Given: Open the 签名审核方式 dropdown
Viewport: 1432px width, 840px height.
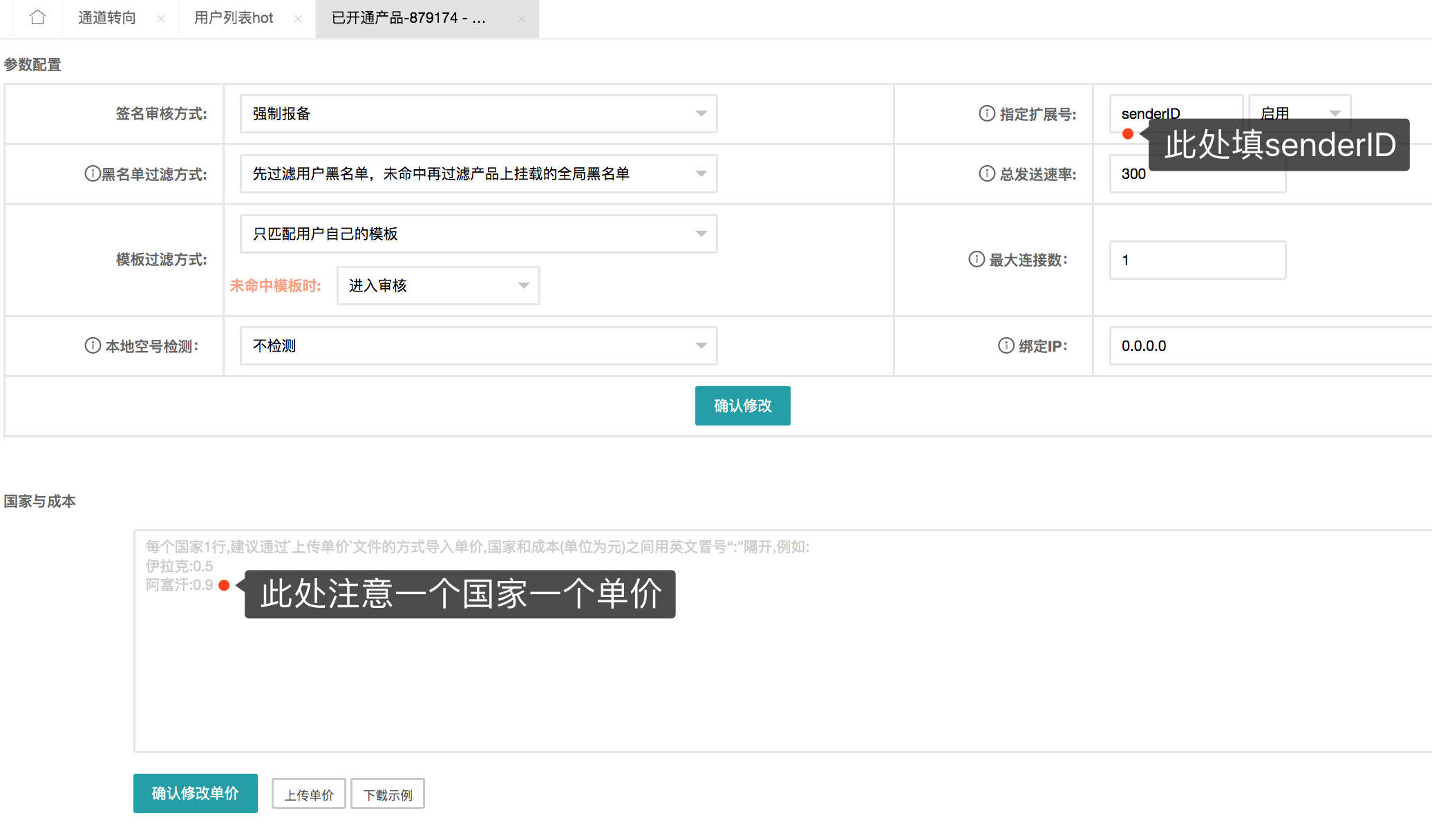Looking at the screenshot, I should click(478, 113).
